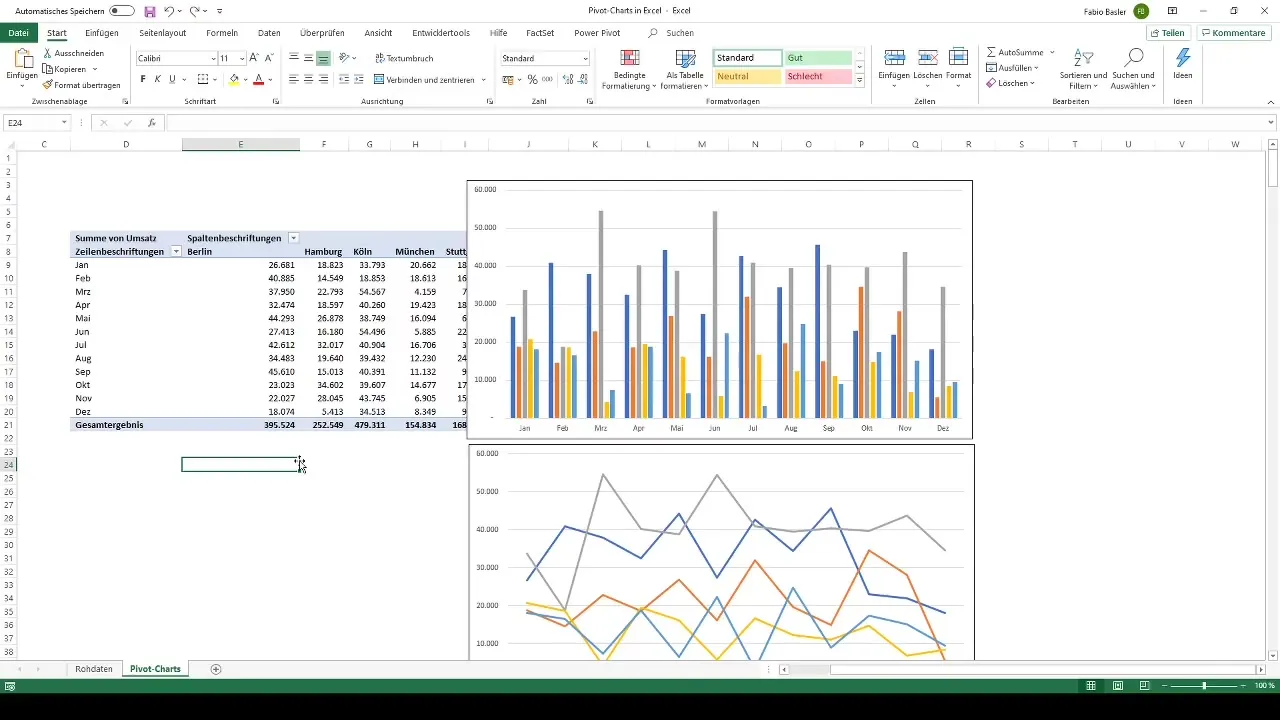Viewport: 1280px width, 720px height.
Task: Open the Daten ribbon tab
Action: 269,33
